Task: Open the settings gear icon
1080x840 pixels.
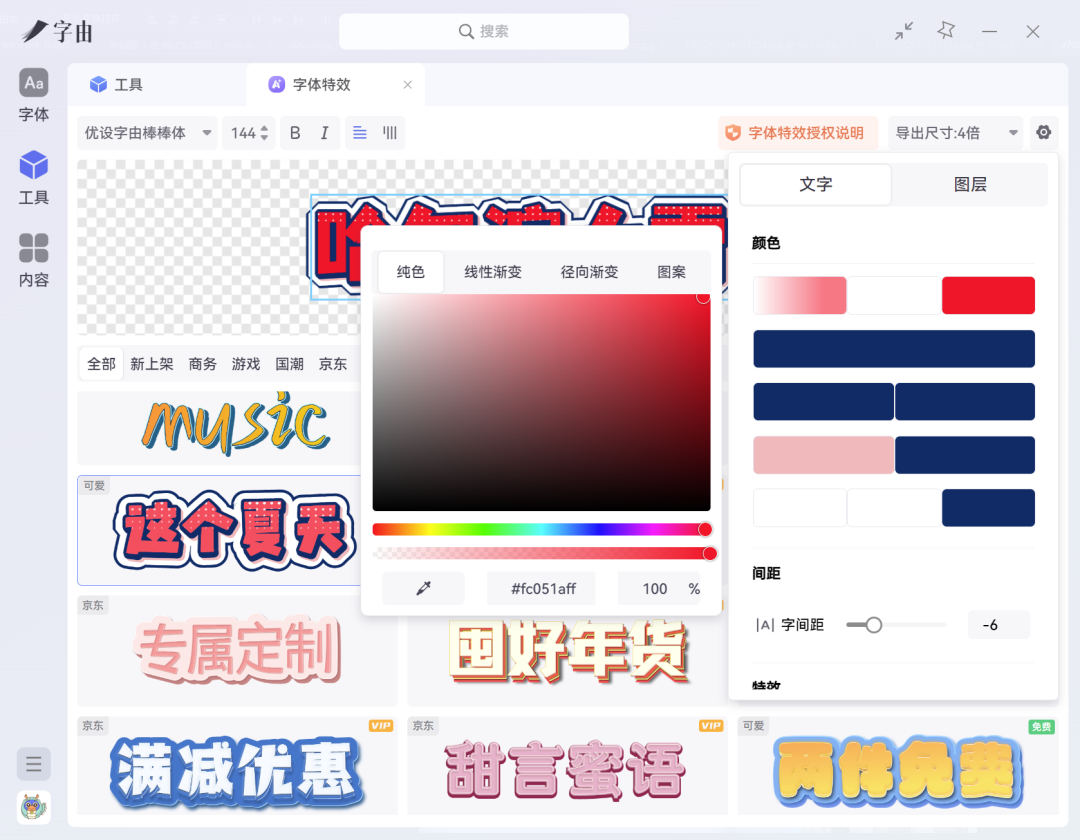Action: coord(1044,133)
